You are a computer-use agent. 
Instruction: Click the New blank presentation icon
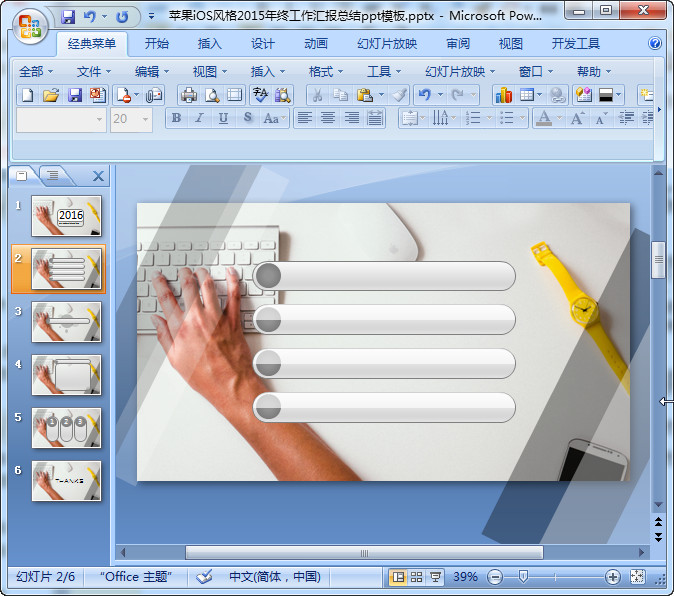point(28,95)
